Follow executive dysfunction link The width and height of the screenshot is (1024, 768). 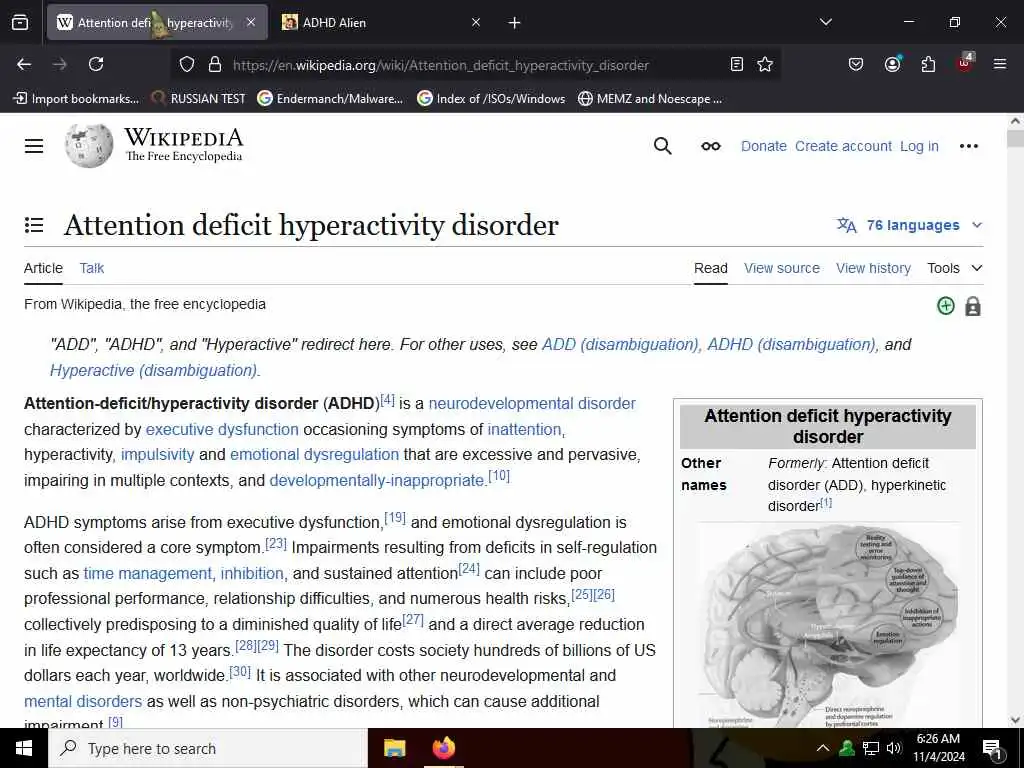[x=222, y=430]
